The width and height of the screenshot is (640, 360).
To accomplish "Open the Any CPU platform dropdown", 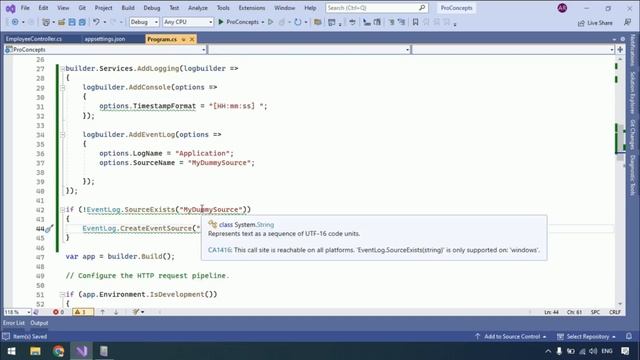I will [x=188, y=22].
